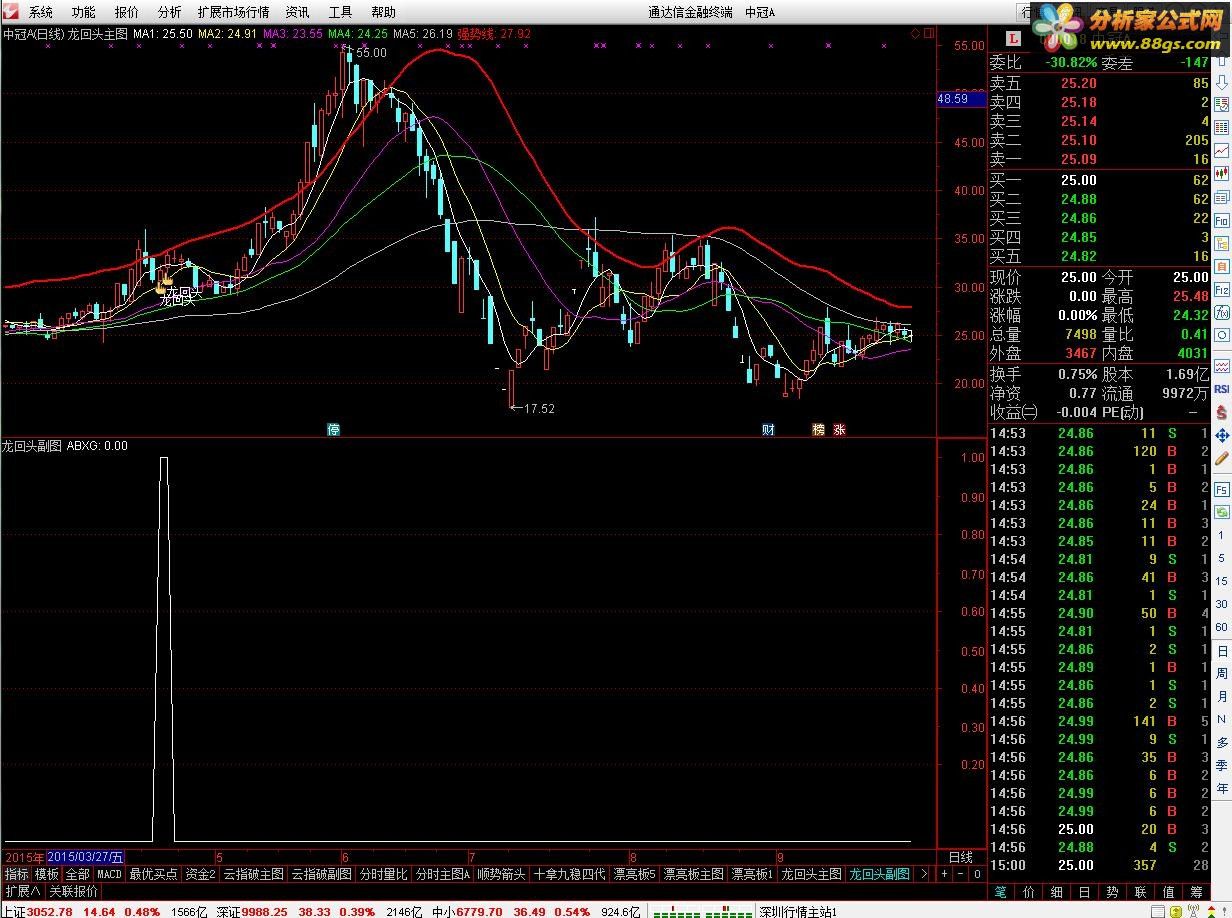Screen dimensions: 1232x918
Task: Select the pencil drawing tool icon
Action: point(1221,458)
